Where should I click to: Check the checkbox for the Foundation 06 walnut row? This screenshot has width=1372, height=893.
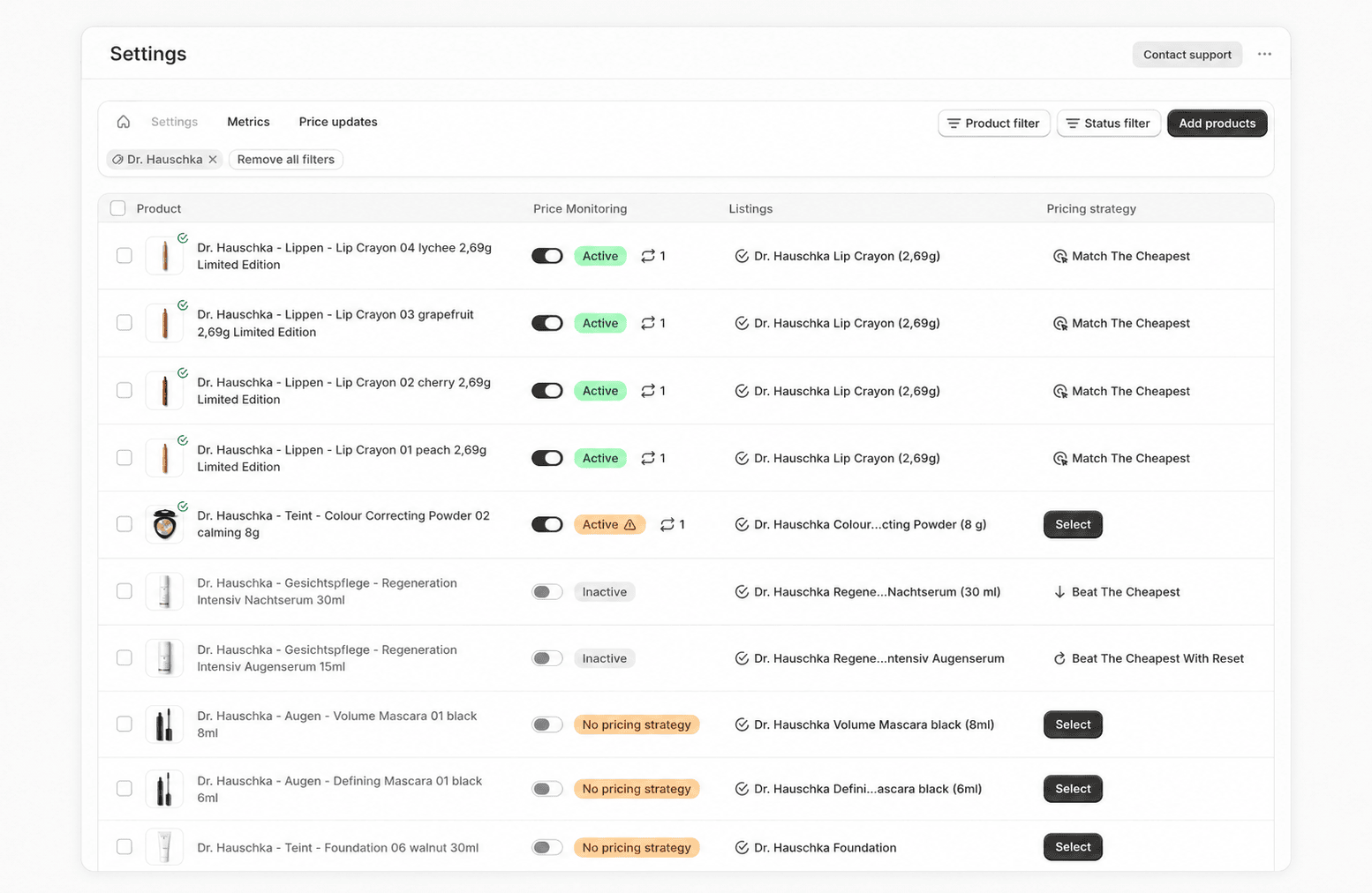pyautogui.click(x=124, y=847)
